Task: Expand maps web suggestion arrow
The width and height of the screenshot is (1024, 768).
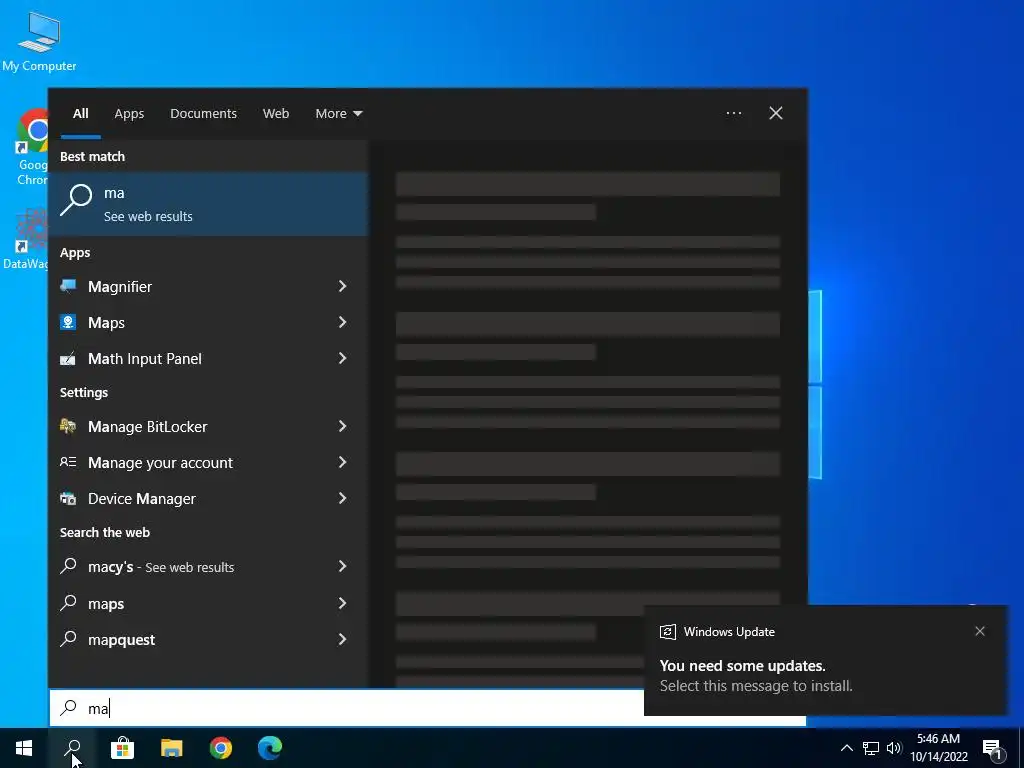Action: coord(342,603)
